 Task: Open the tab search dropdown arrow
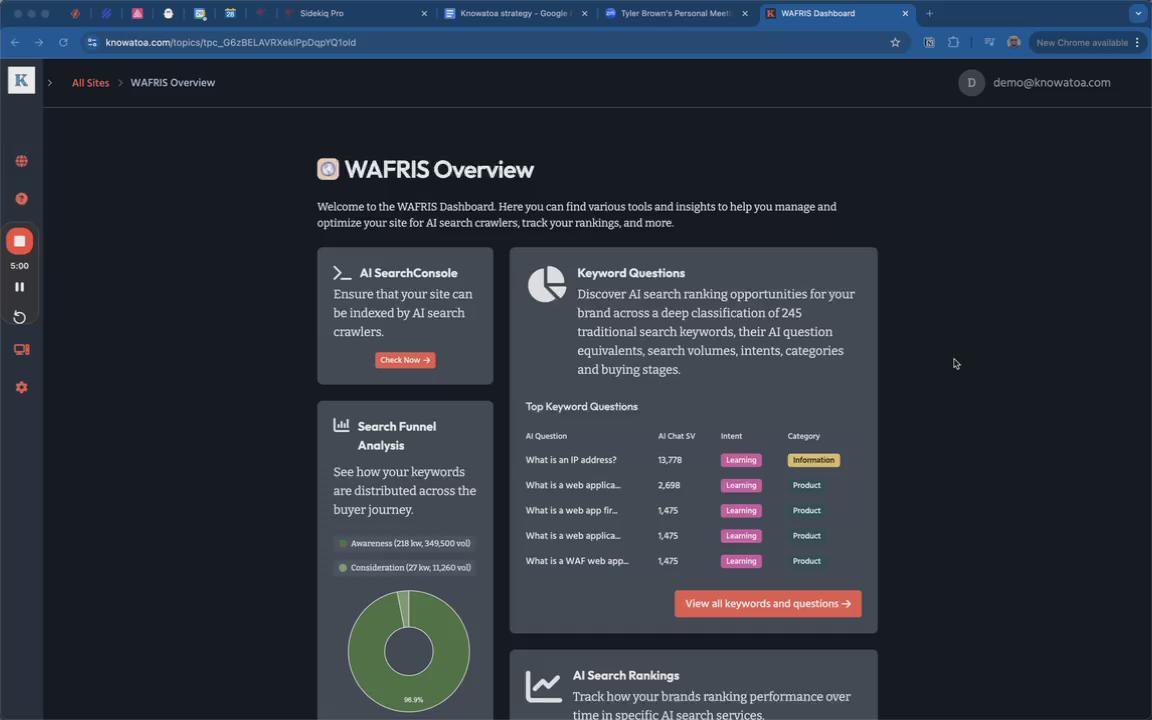click(x=1138, y=13)
